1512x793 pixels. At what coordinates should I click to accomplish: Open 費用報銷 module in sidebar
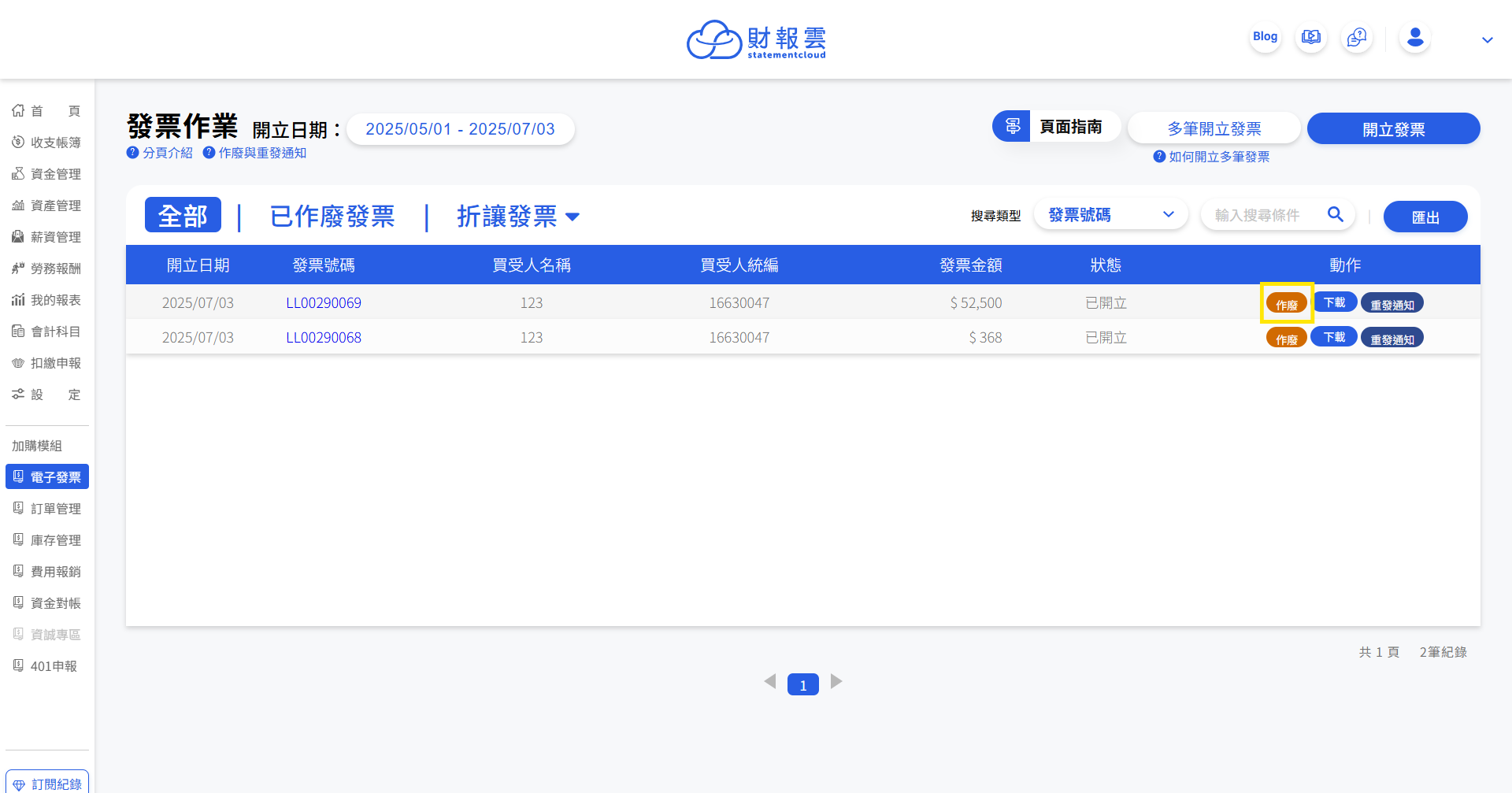[47, 572]
